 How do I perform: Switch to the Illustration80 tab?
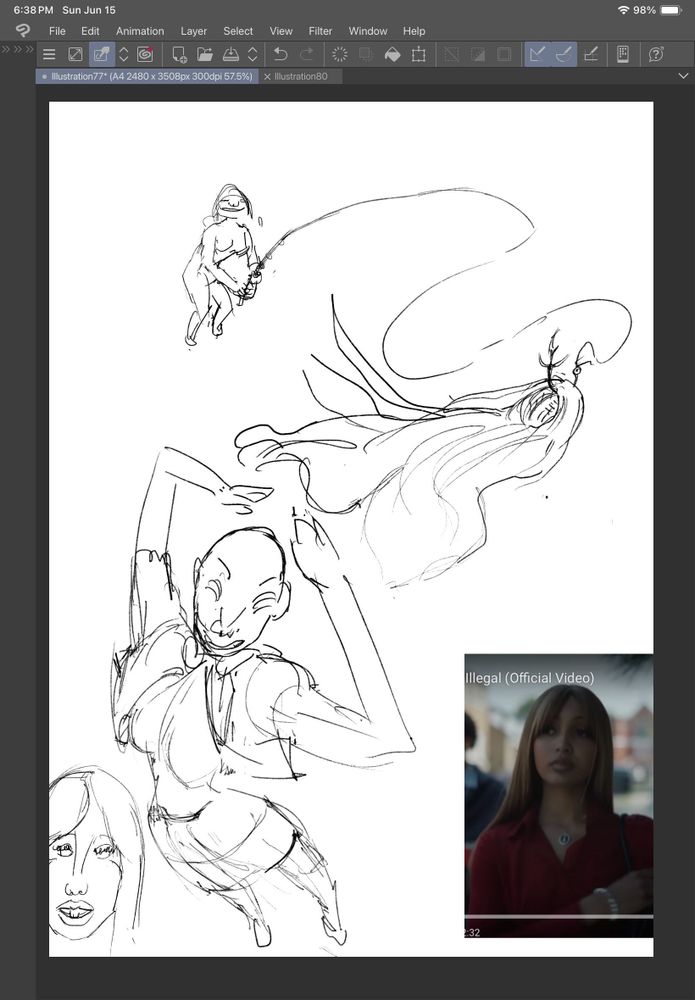(301, 76)
